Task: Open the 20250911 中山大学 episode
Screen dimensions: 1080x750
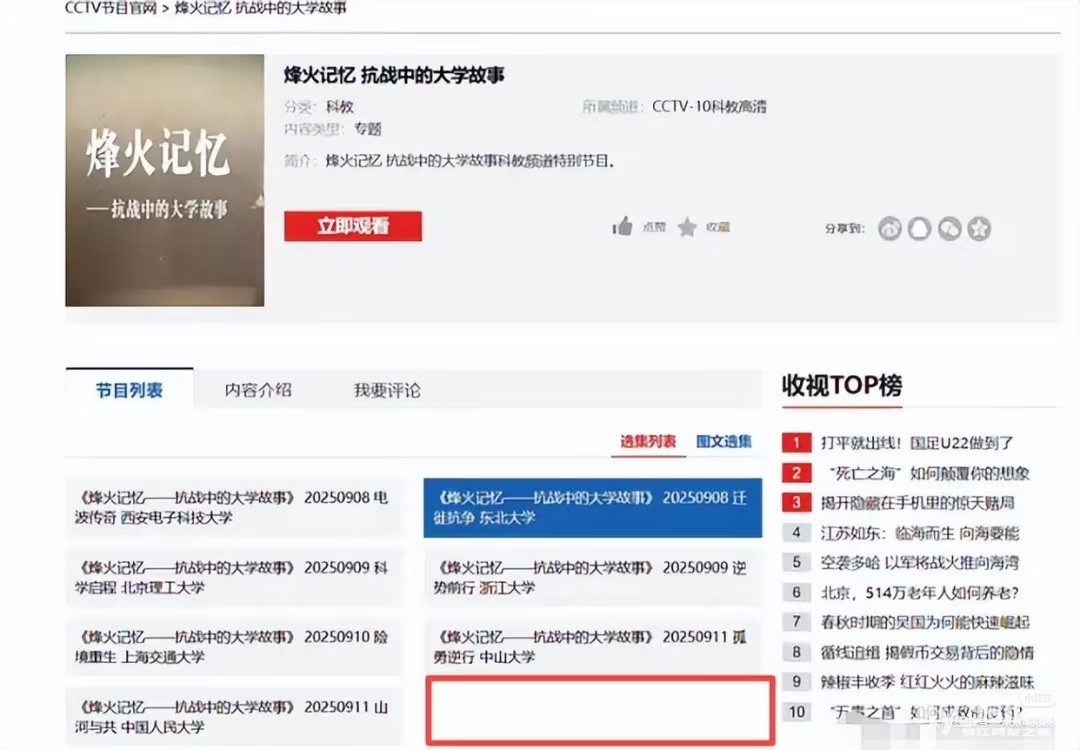Action: [592, 646]
